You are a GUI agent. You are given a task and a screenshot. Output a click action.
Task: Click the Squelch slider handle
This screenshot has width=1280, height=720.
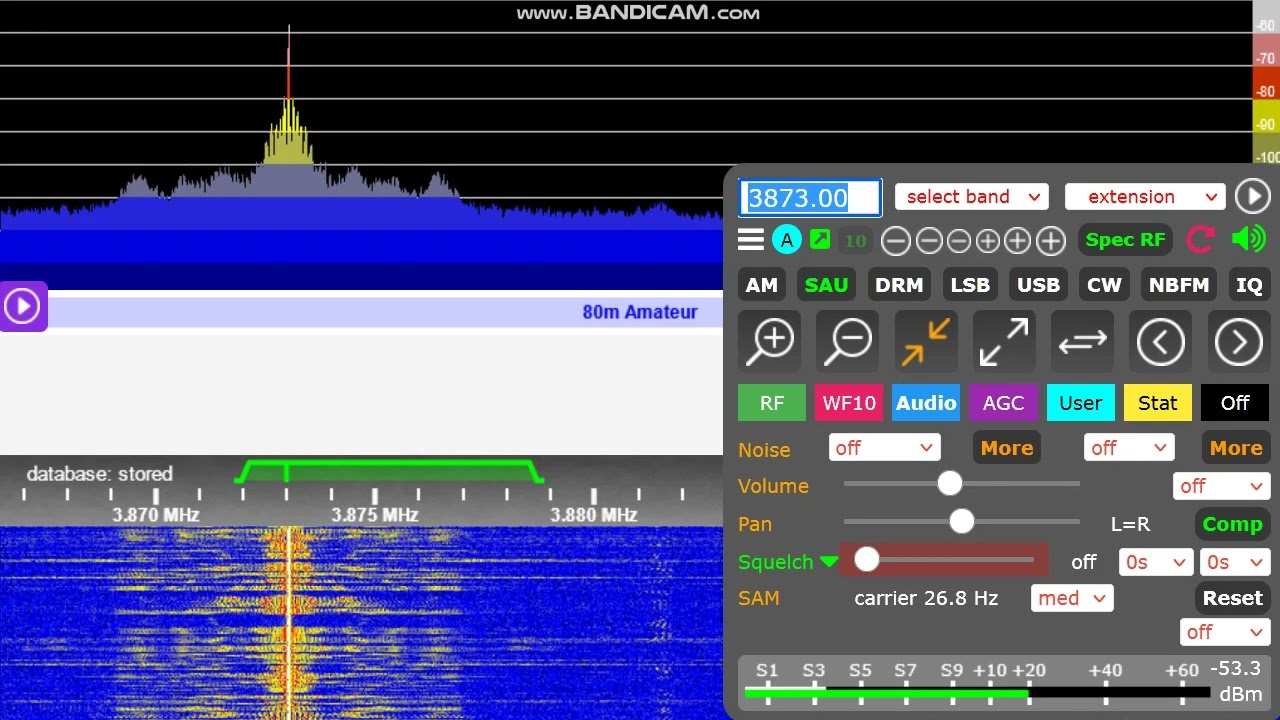point(867,560)
